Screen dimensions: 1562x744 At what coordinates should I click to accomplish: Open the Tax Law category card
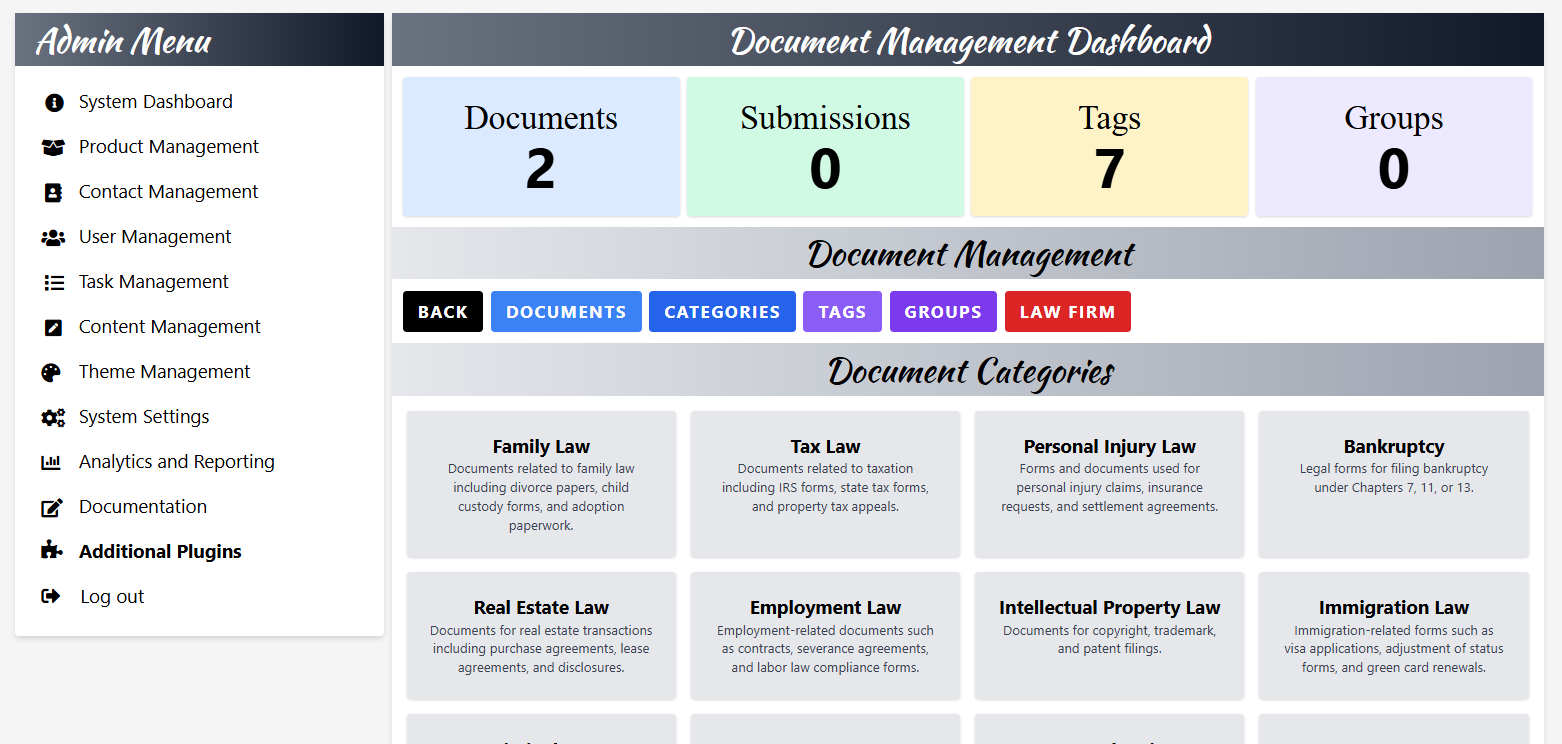[x=825, y=484]
